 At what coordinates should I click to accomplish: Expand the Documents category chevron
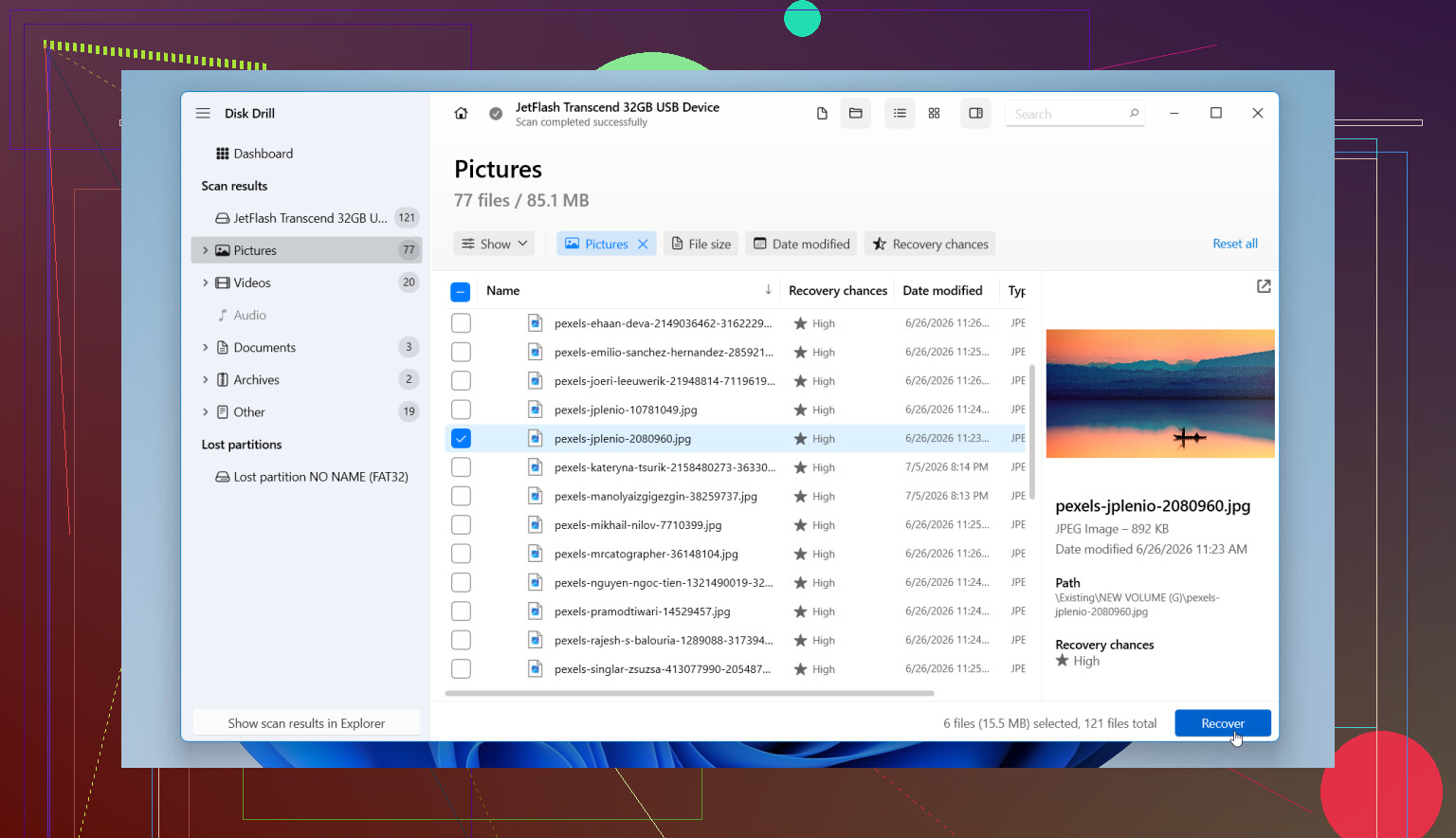pyautogui.click(x=205, y=348)
